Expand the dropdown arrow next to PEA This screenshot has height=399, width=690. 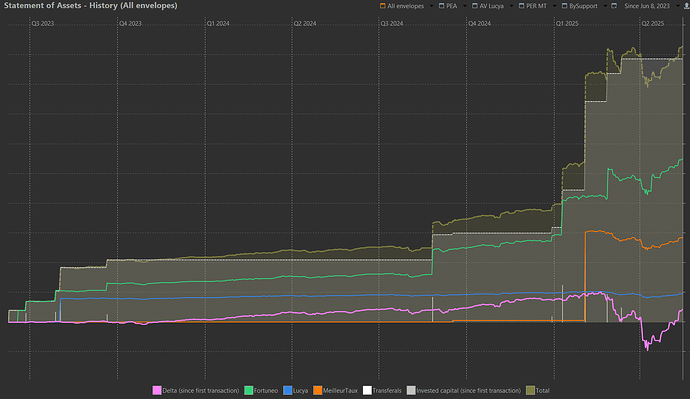[x=465, y=6]
